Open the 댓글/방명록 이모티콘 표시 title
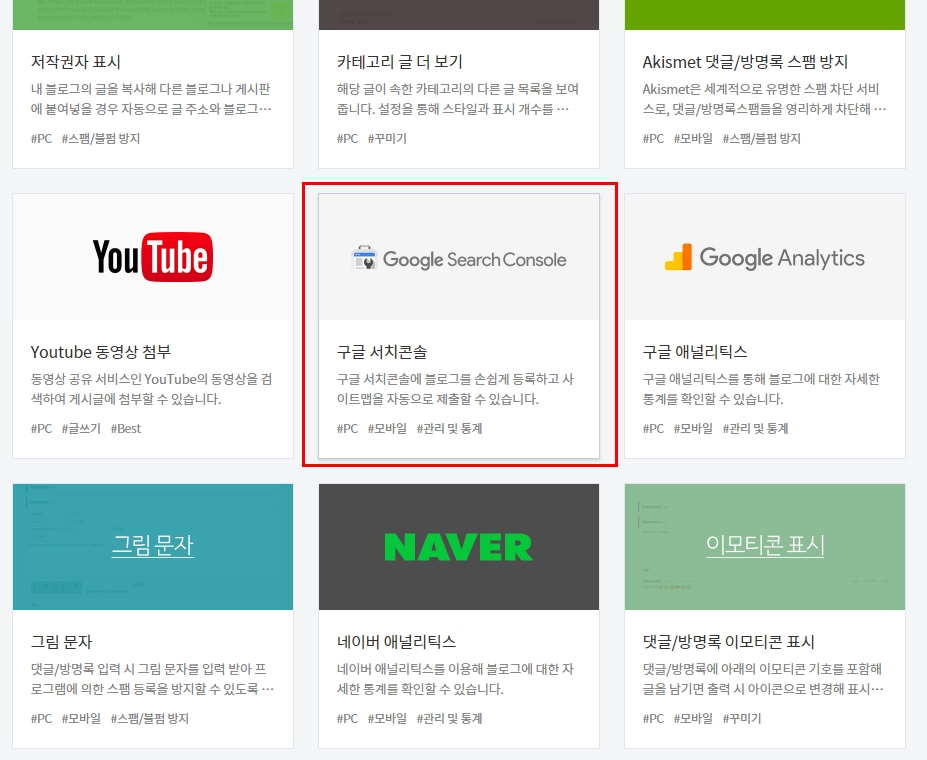This screenshot has height=760, width=927. 728,642
